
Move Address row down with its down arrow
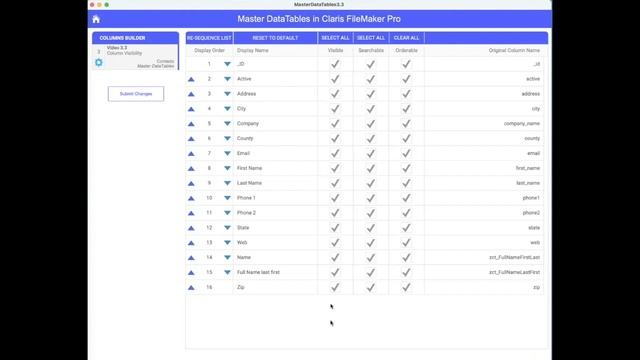click(x=227, y=94)
